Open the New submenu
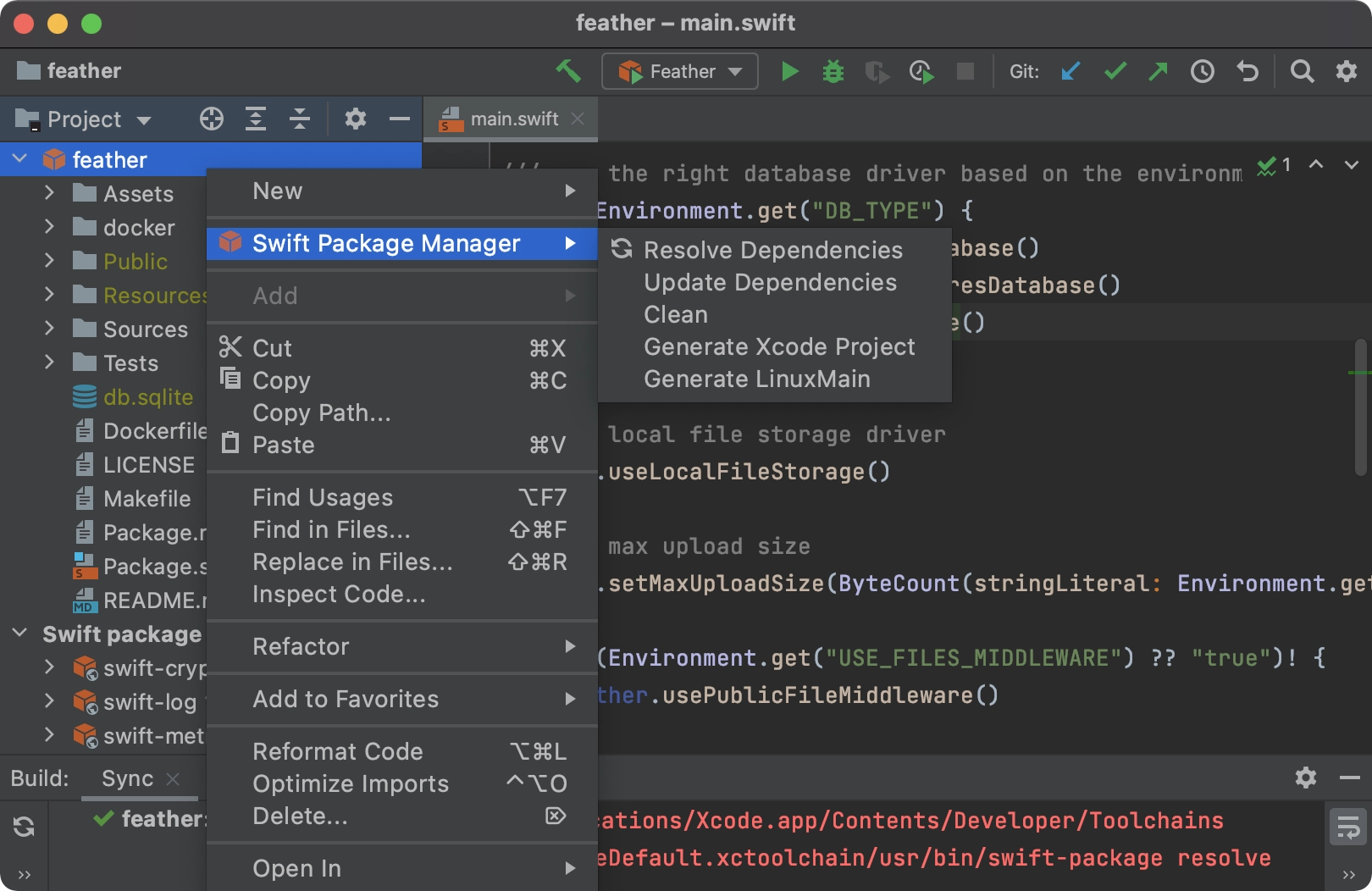Viewport: 1372px width, 891px height. (402, 191)
